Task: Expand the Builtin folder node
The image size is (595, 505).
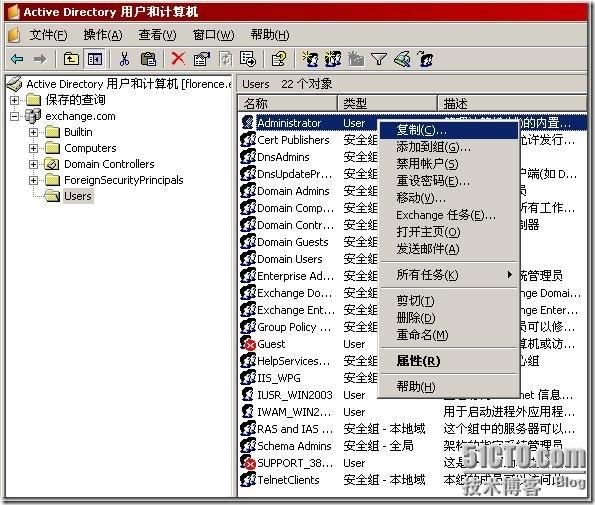Action: click(33, 132)
